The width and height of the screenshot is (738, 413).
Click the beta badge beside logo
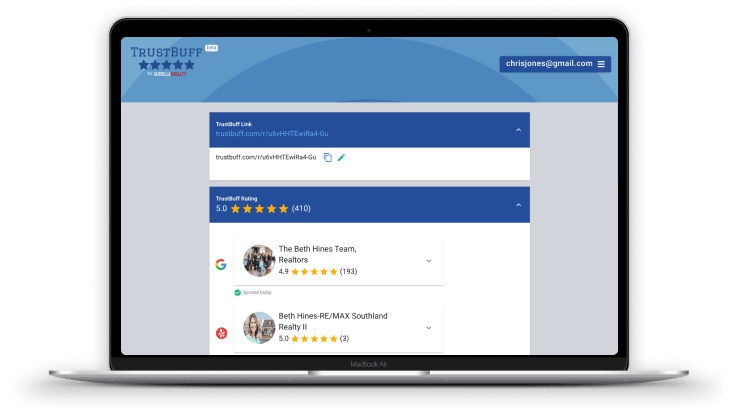pyautogui.click(x=211, y=48)
